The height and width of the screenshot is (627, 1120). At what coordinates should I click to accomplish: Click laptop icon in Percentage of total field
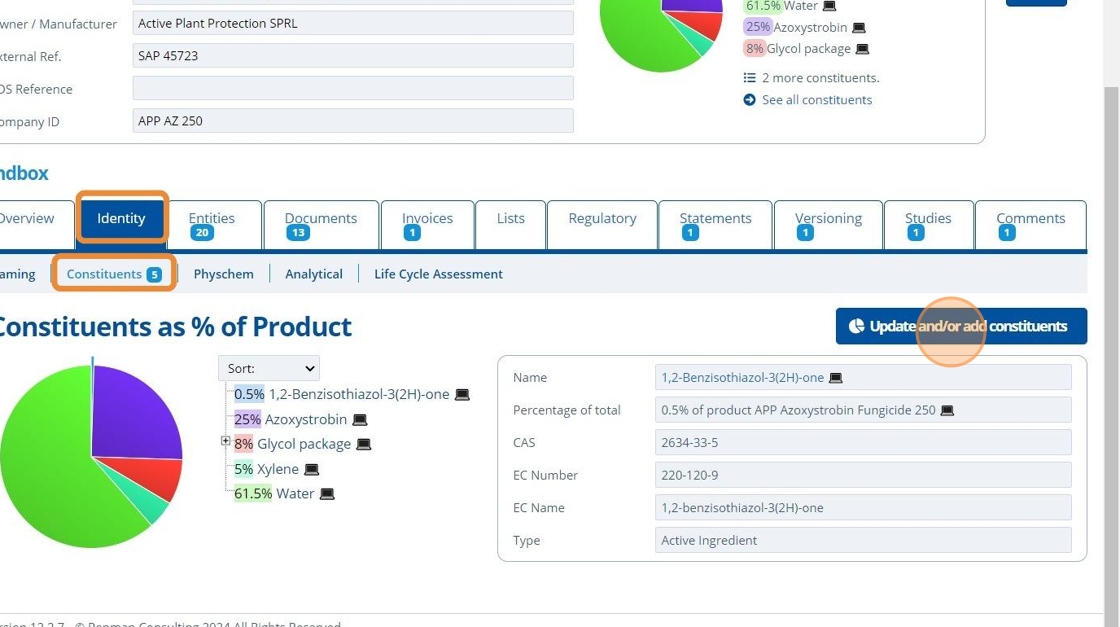point(947,411)
